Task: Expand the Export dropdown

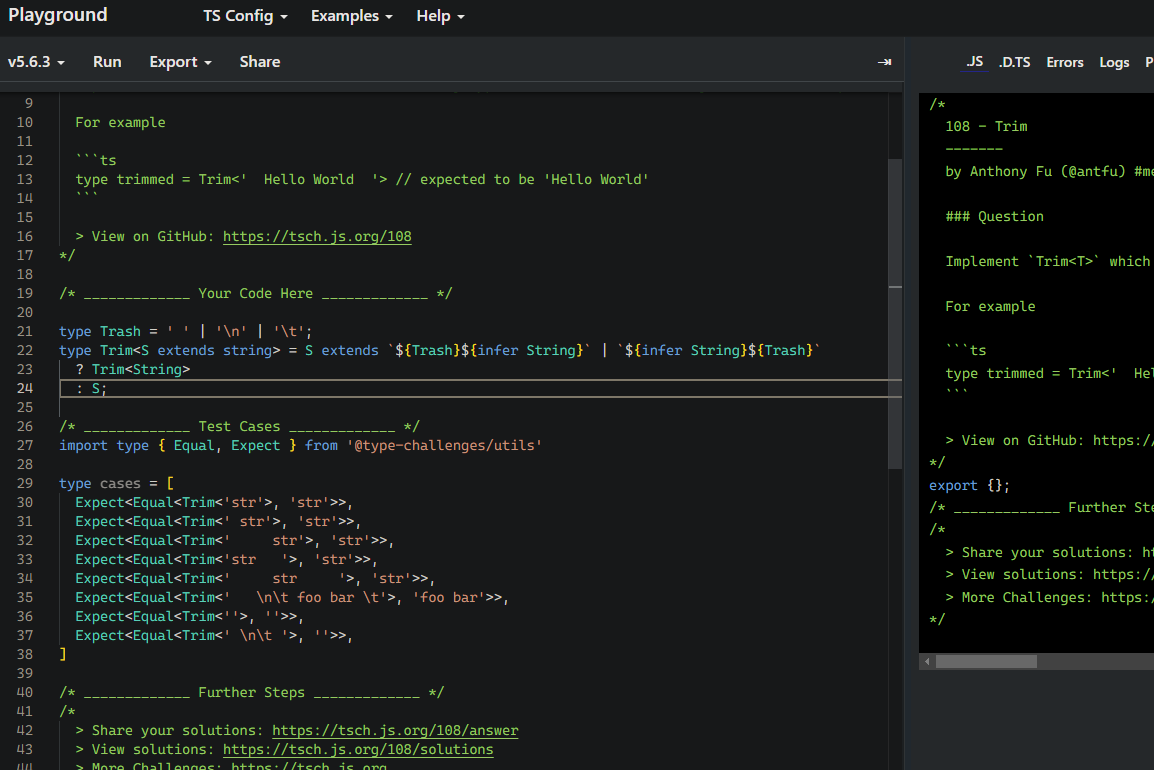Action: [x=180, y=62]
